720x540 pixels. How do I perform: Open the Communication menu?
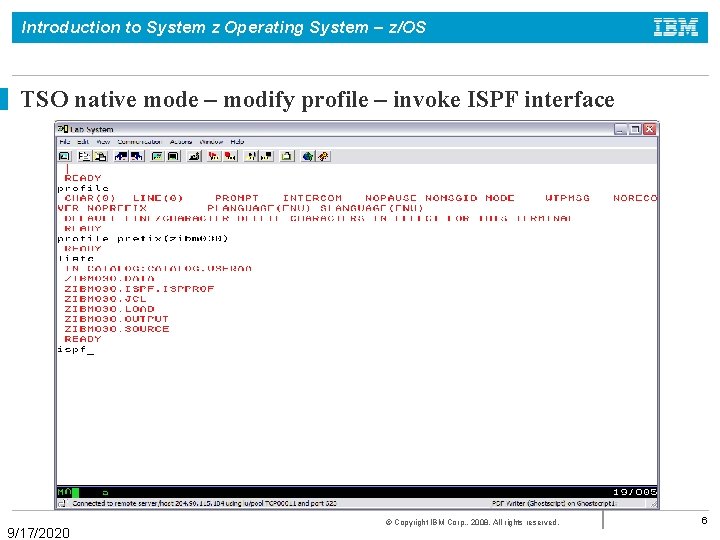coord(139,142)
